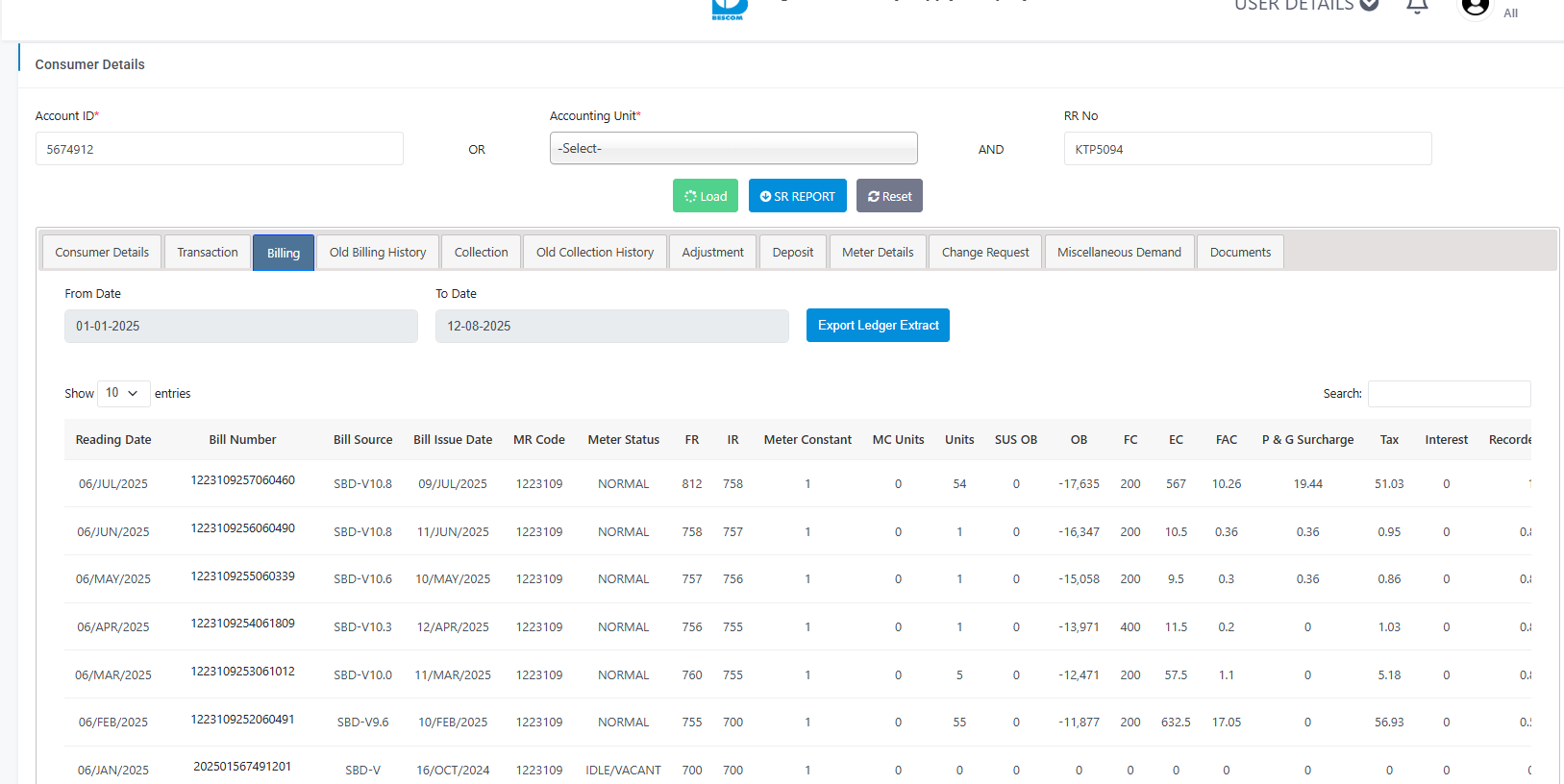Open the Meter Details tab
This screenshot has height=784, width=1564.
click(878, 253)
